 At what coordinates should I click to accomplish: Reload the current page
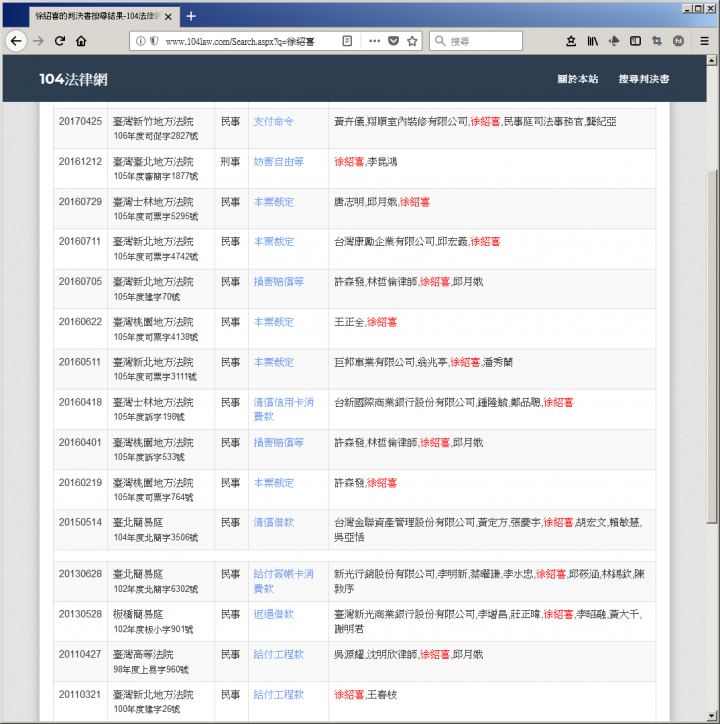coord(60,41)
